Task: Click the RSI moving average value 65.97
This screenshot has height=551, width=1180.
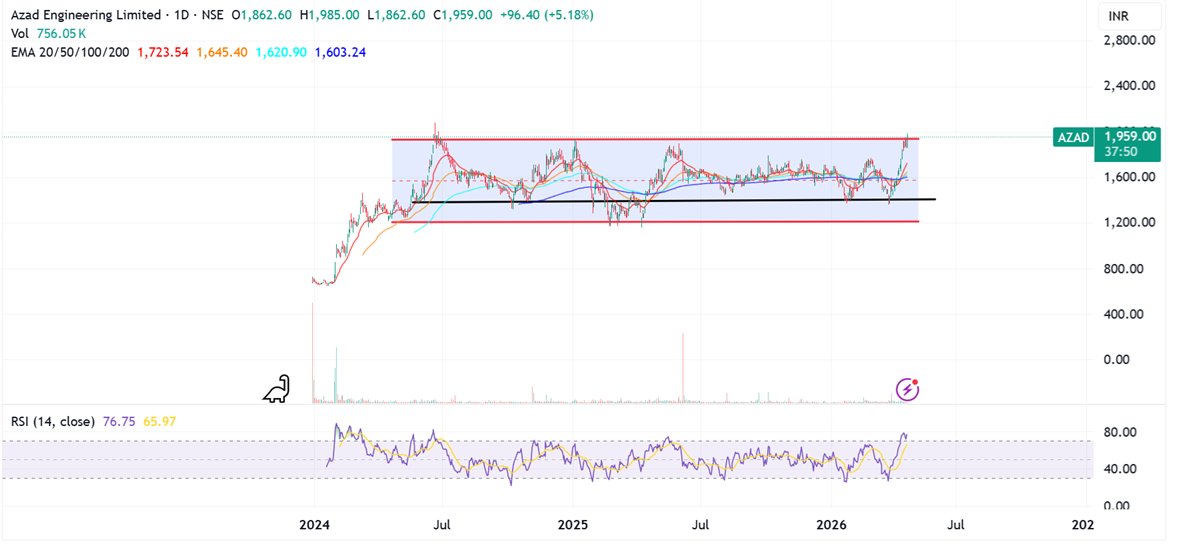Action: [160, 422]
